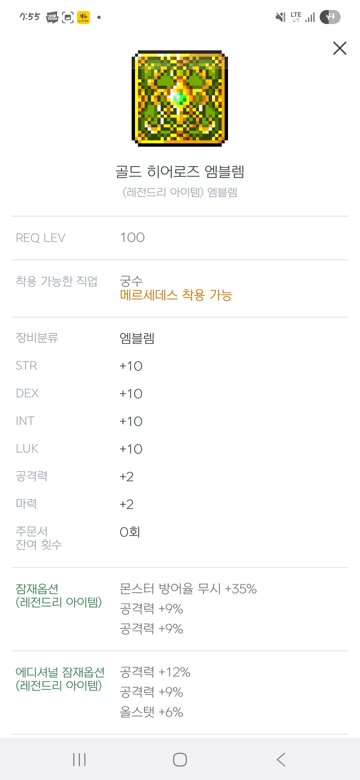This screenshot has height=780, width=360.
Task: Tap the 몬스터 방어율 무시 +35% line
Action: (188, 589)
